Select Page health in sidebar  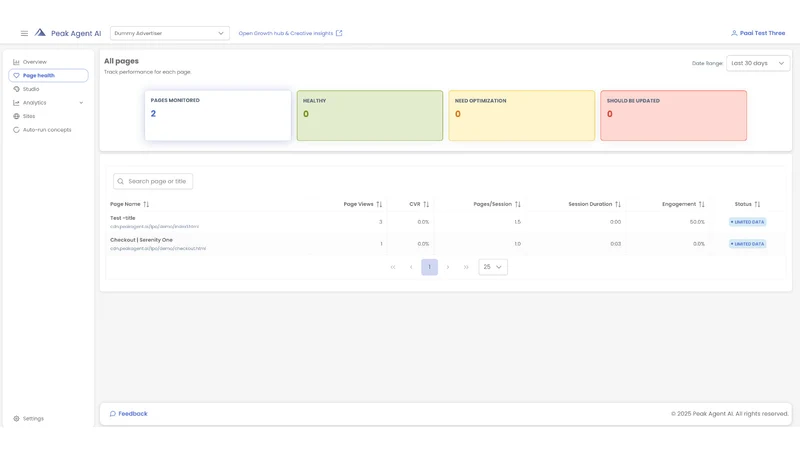click(x=48, y=76)
